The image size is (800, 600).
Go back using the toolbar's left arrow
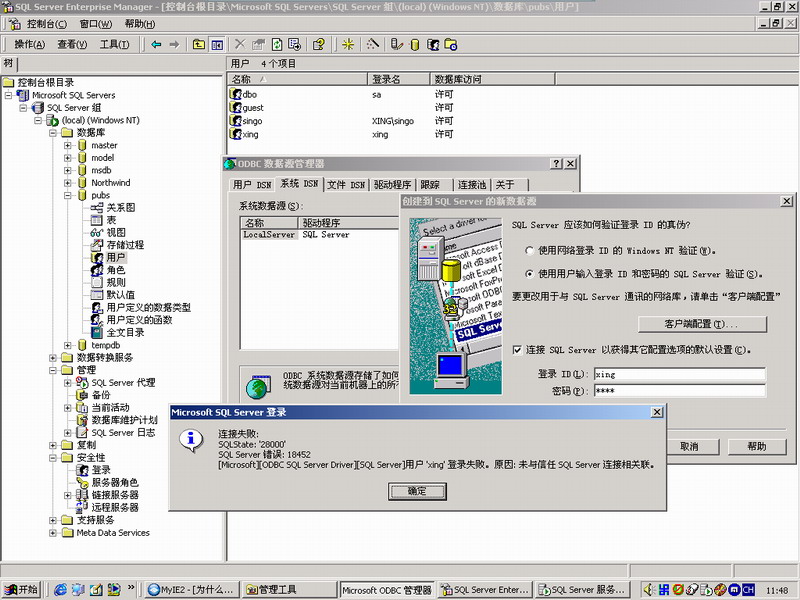[156, 45]
